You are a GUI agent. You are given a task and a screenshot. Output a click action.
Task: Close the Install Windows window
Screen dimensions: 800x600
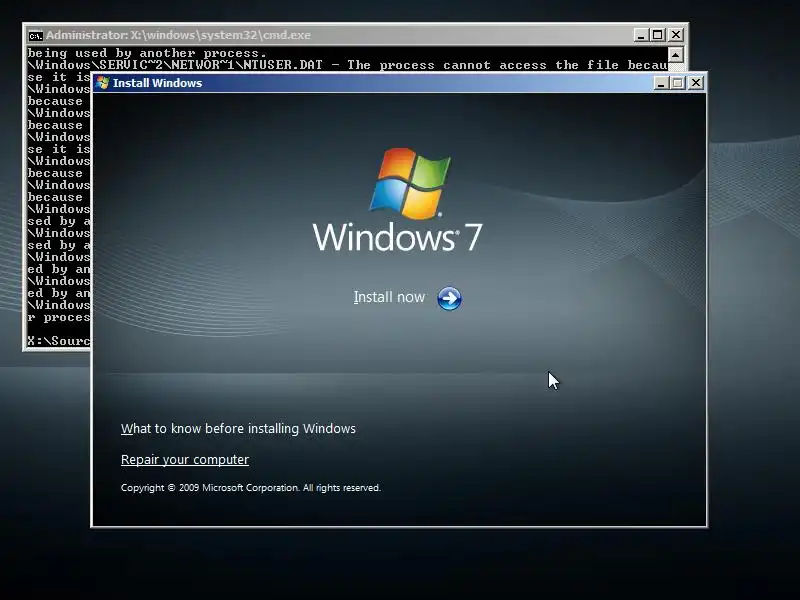tap(695, 83)
